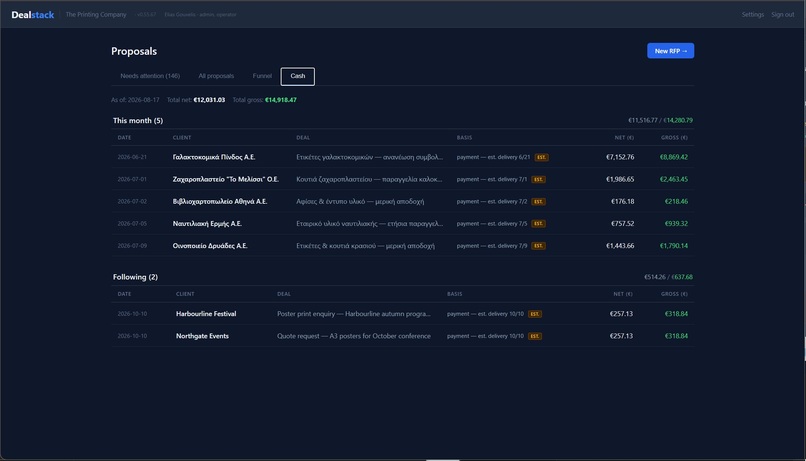
Task: Open the Funnel tab
Action: point(262,76)
